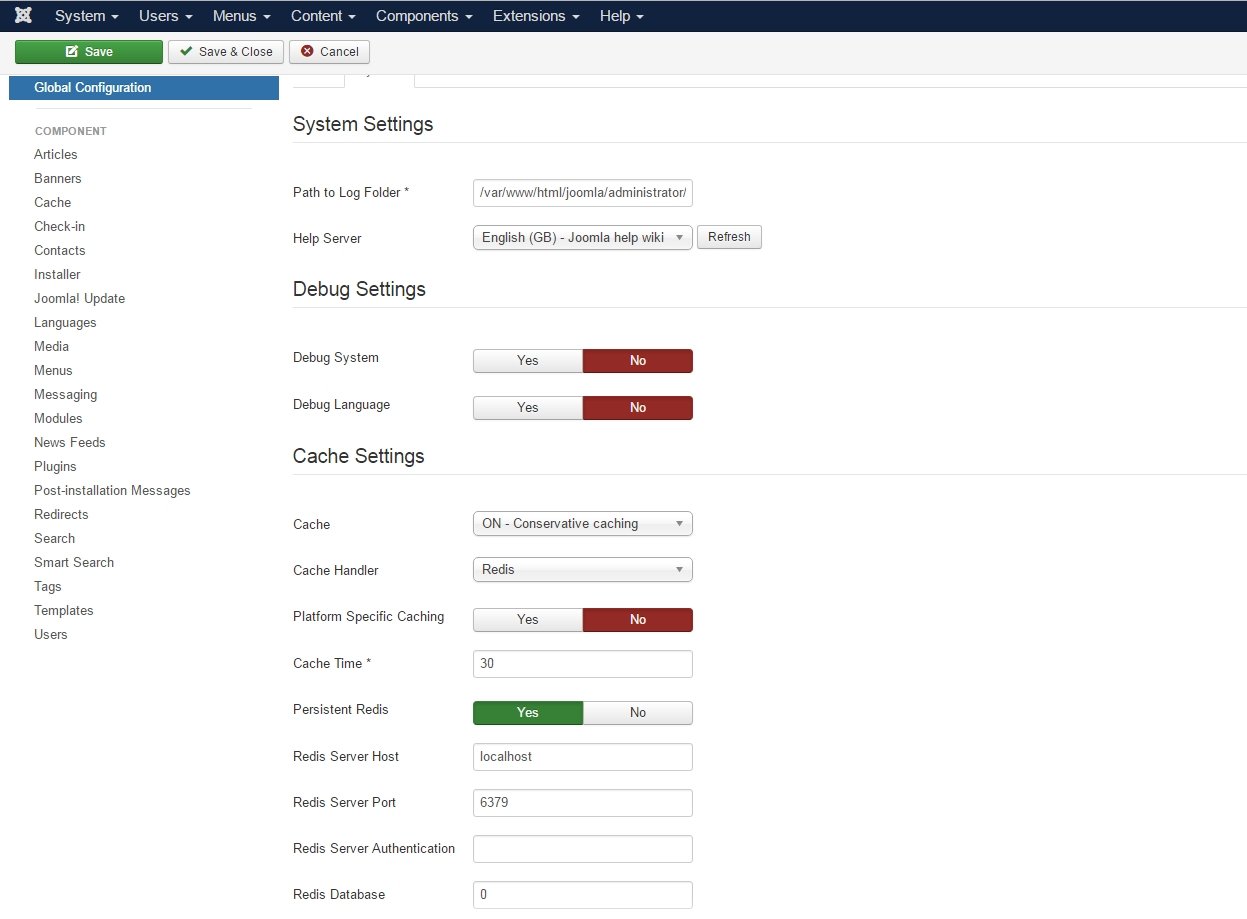Cancel the configuration changes
This screenshot has width=1247, height=919.
click(x=329, y=52)
